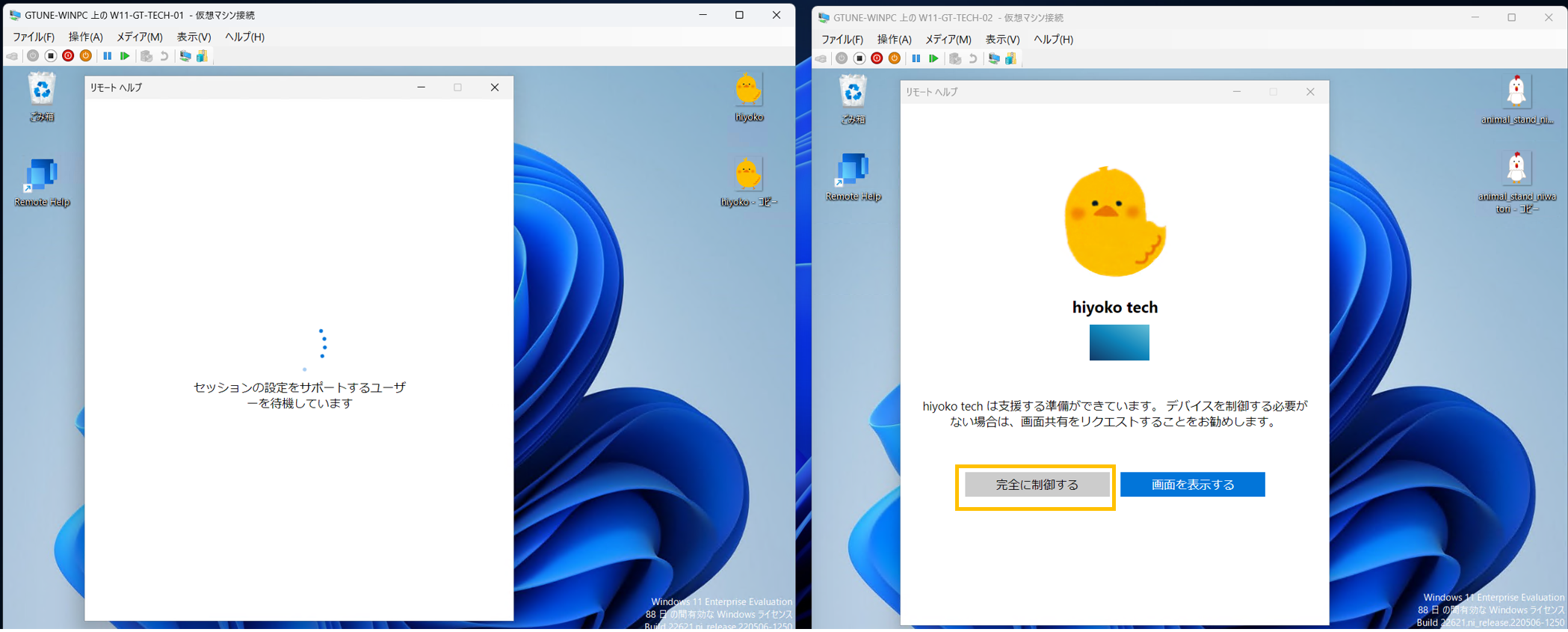Click Ctrl+Alt+Del icon in W11-GT-TECH-02 toolbar

(x=821, y=58)
